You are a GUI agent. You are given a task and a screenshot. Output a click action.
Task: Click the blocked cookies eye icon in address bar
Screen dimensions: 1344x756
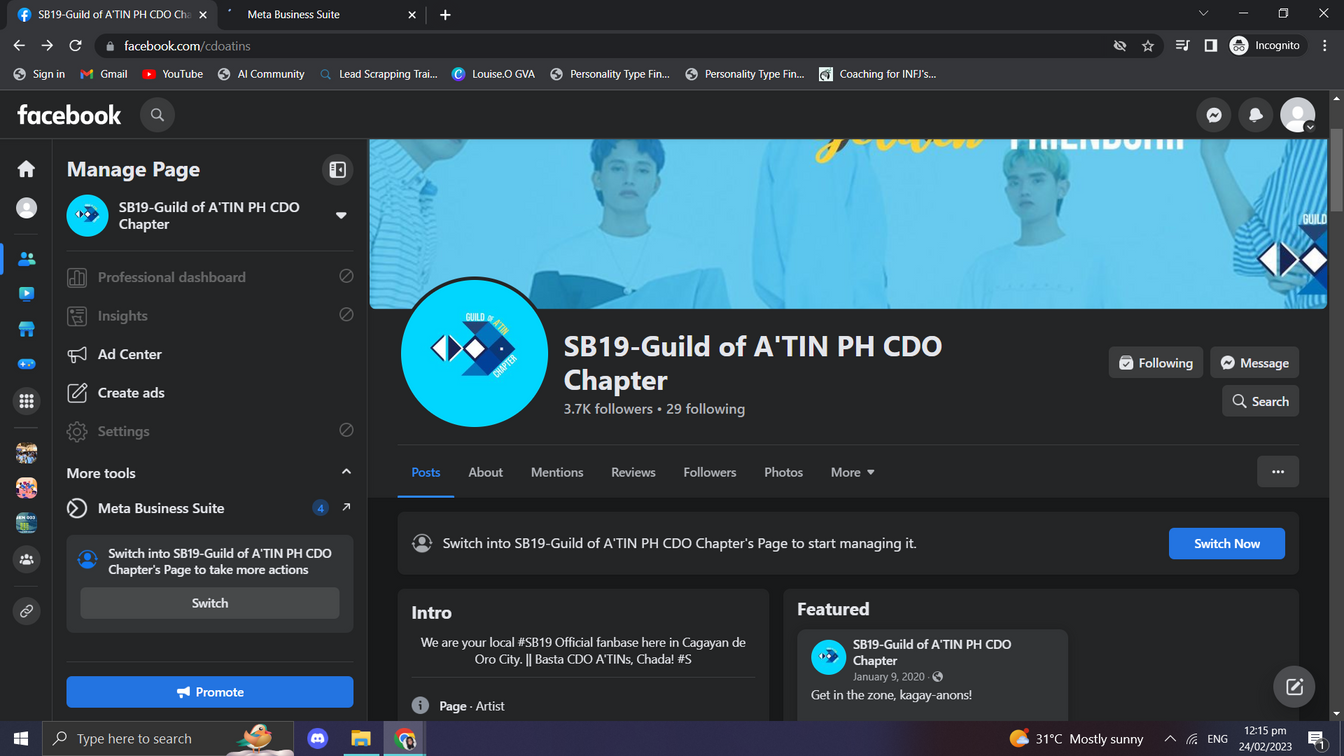1120,46
